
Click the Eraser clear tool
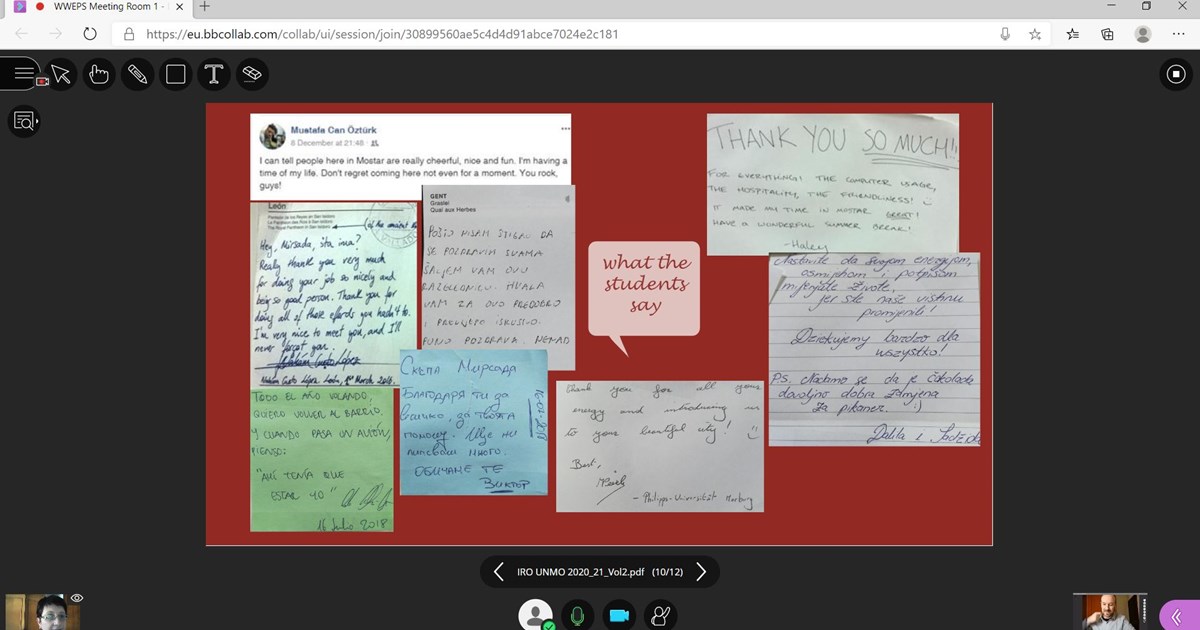(x=251, y=74)
